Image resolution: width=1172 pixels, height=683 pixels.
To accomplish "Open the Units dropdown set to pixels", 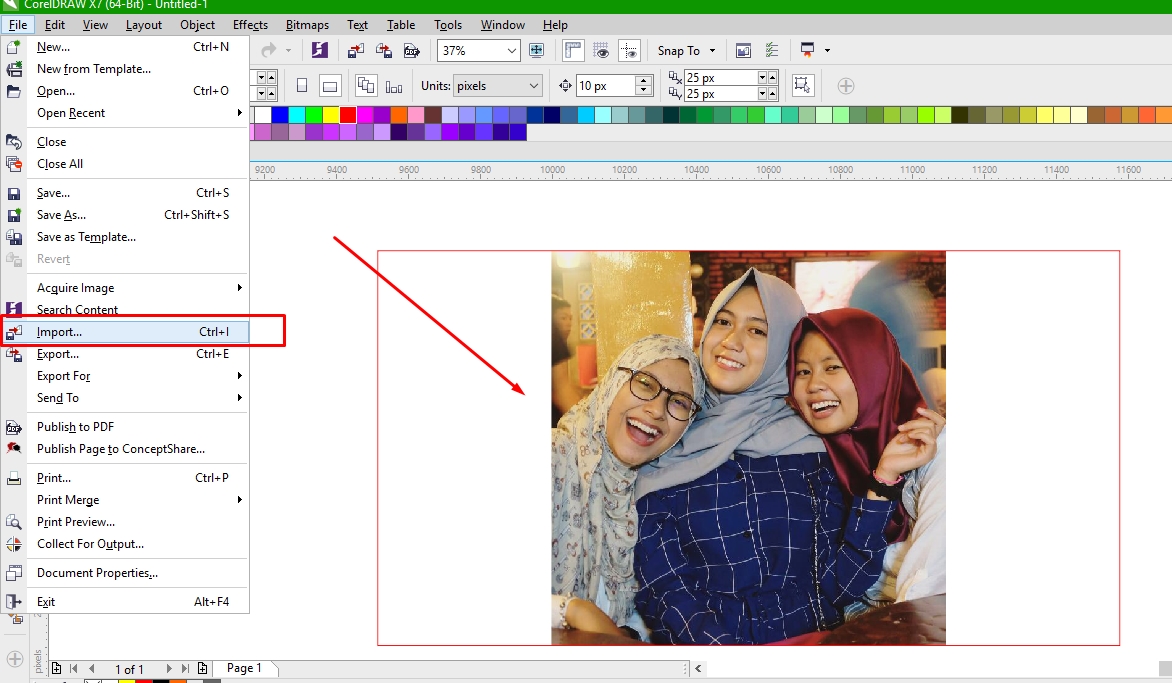I will pyautogui.click(x=497, y=85).
